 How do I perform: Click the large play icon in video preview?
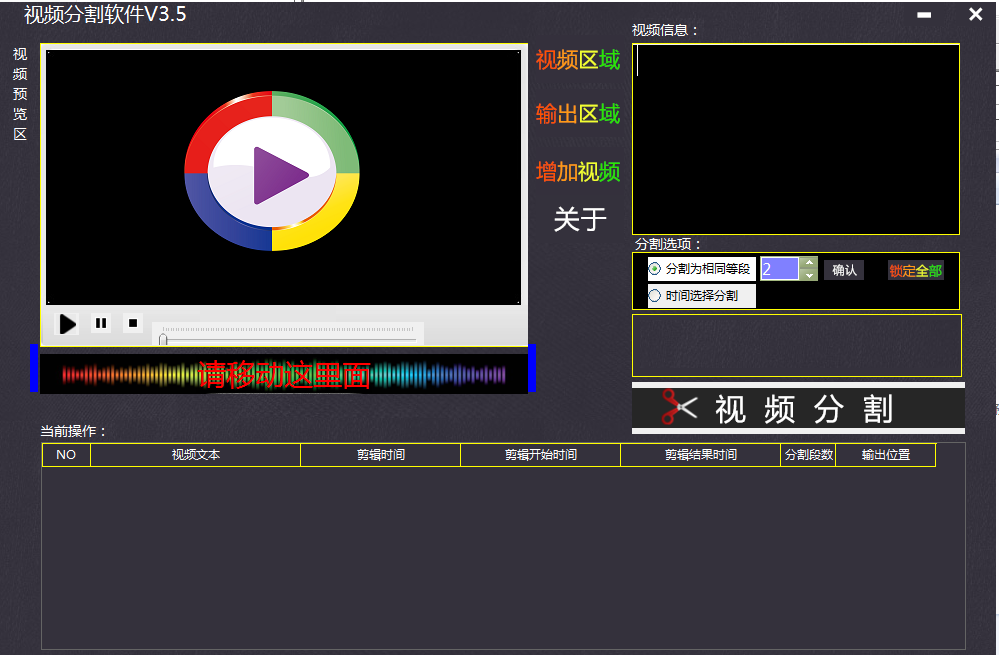point(272,174)
